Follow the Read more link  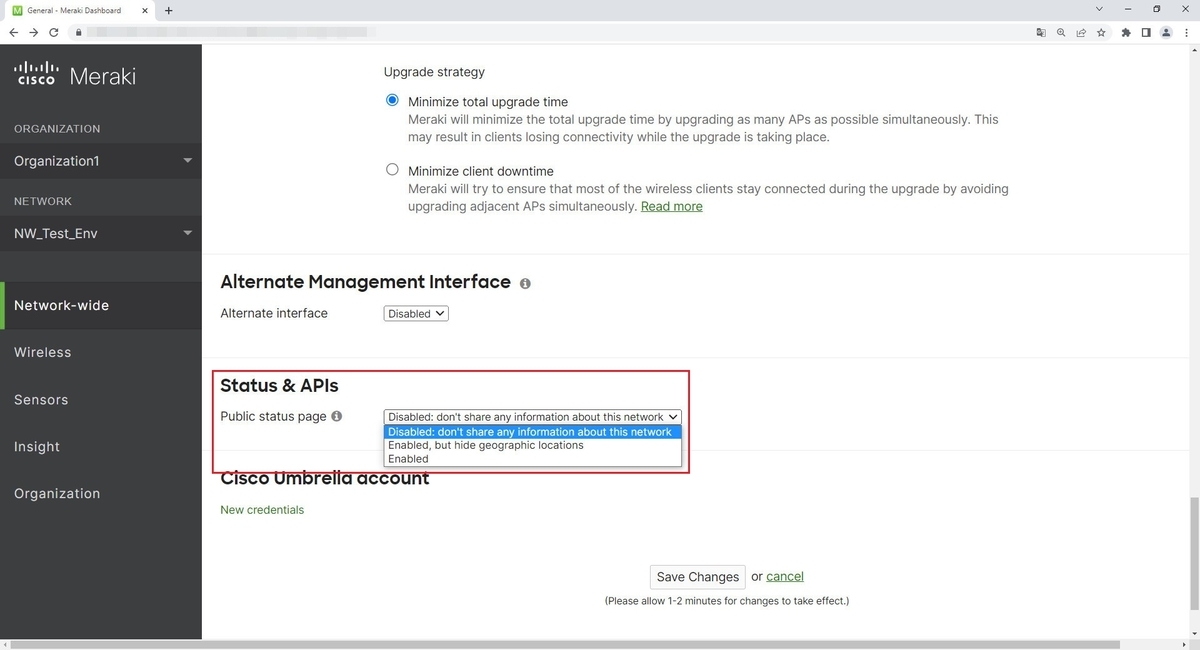click(x=672, y=206)
